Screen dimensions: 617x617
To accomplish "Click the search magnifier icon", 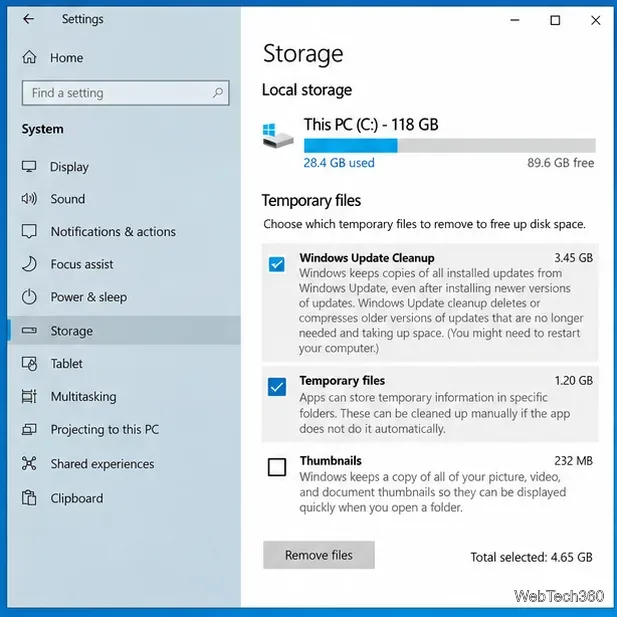I will pos(218,93).
